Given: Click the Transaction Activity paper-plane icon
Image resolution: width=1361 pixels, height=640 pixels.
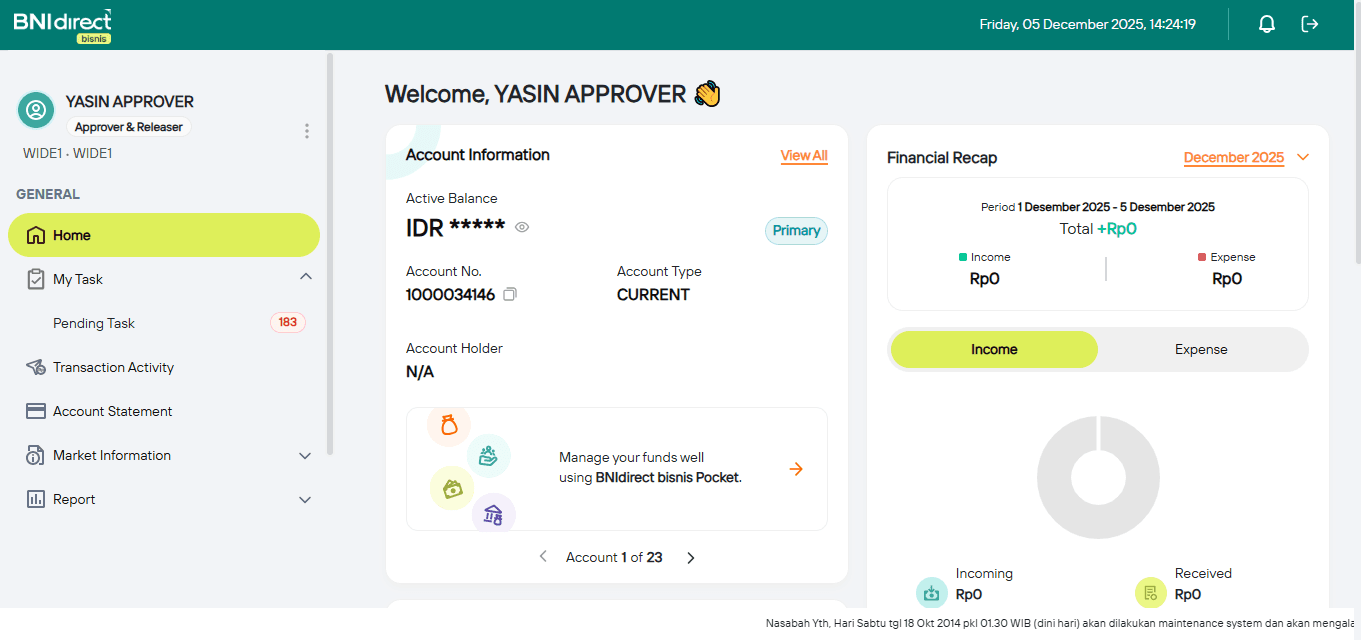Looking at the screenshot, I should click(36, 367).
